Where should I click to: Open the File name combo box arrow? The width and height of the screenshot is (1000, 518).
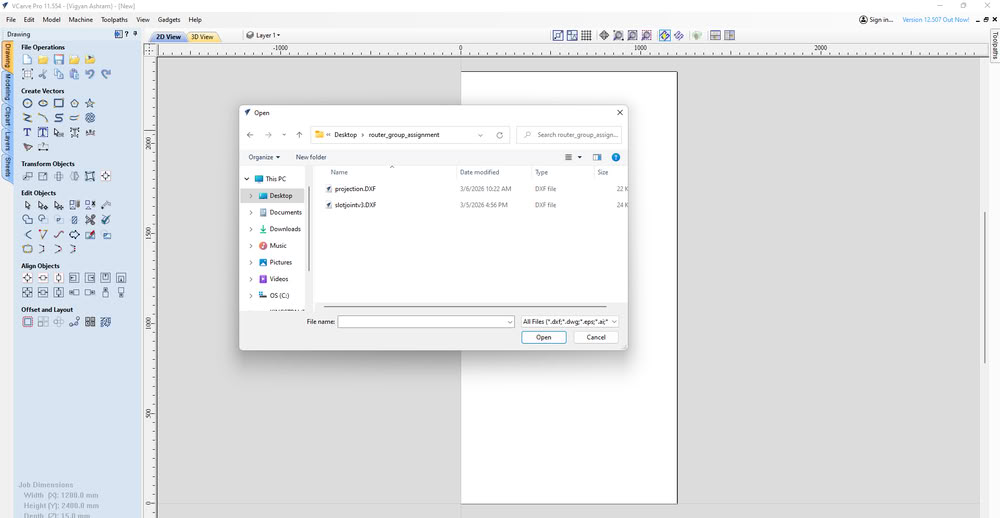(510, 322)
